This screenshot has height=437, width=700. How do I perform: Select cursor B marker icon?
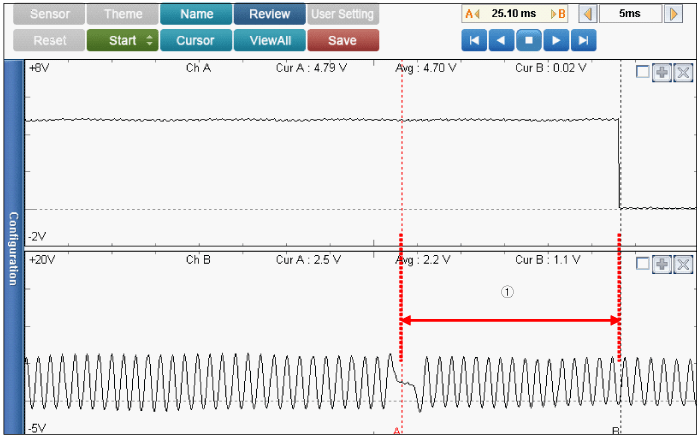pyautogui.click(x=558, y=14)
